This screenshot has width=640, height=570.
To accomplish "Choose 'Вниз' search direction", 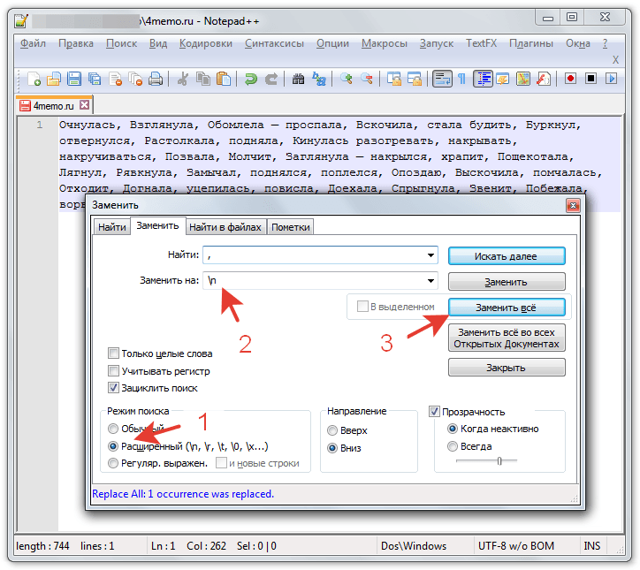I will pos(332,448).
